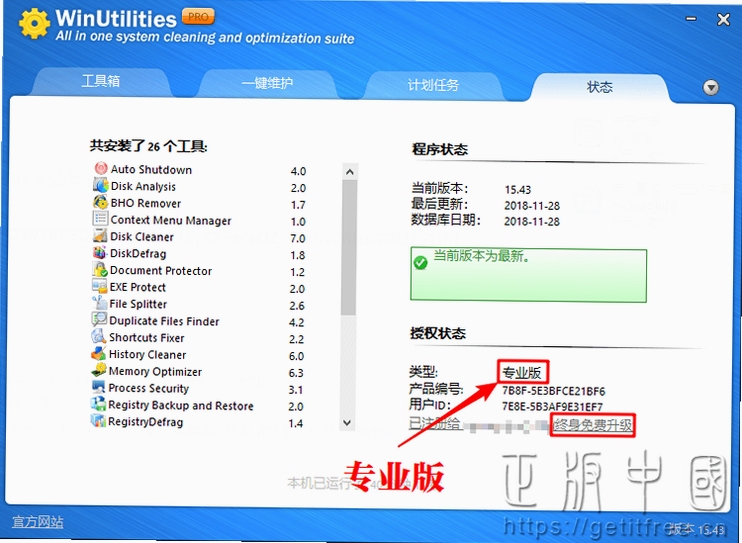Switch to the 工具箱 tab
742x543 pixels.
[101, 81]
